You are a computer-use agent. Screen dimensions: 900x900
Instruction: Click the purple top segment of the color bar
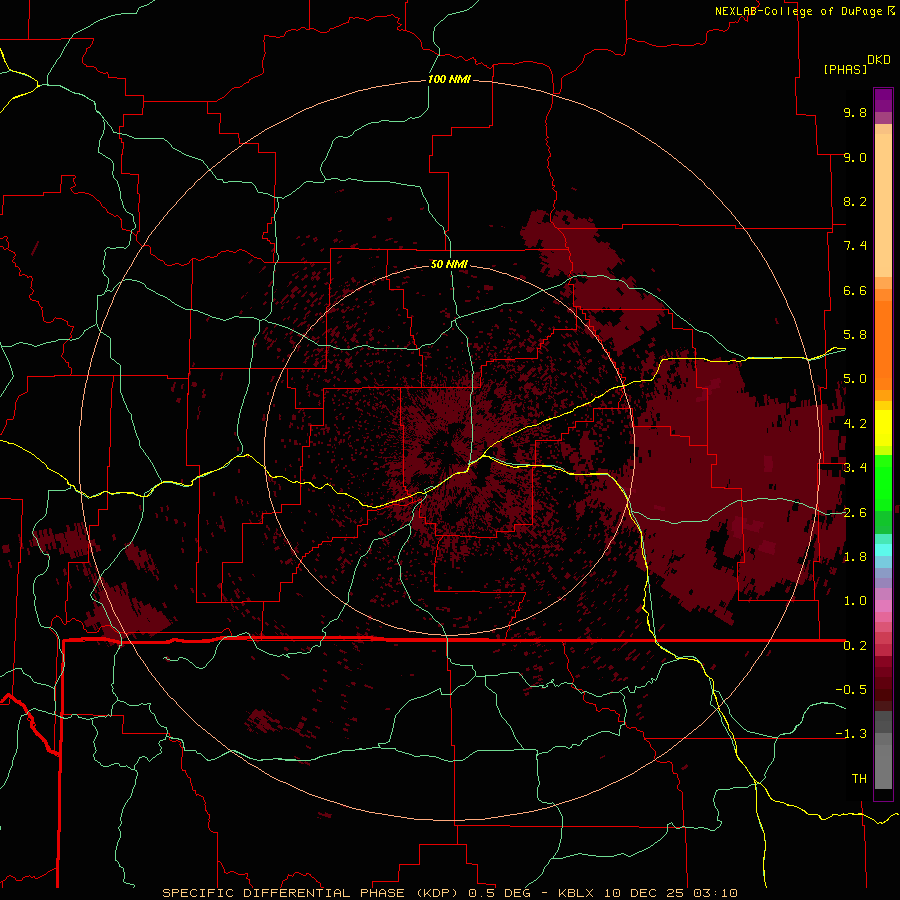883,100
